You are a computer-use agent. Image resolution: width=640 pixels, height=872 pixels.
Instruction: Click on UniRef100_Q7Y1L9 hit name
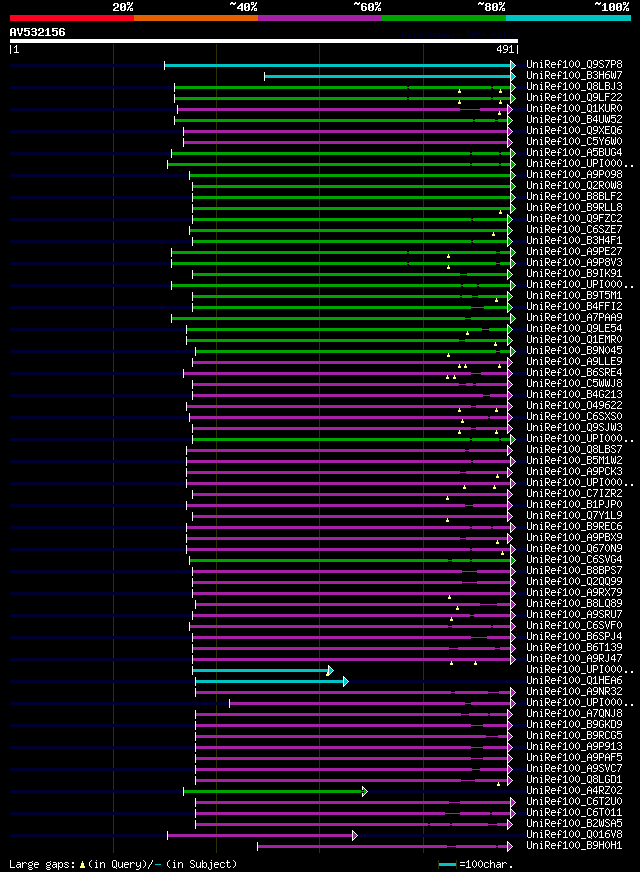pos(574,516)
